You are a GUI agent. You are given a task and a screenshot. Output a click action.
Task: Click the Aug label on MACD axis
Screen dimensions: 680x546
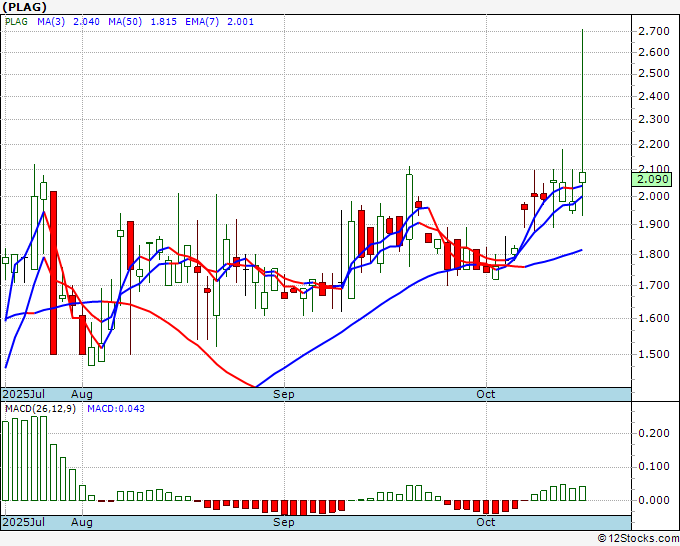(82, 522)
